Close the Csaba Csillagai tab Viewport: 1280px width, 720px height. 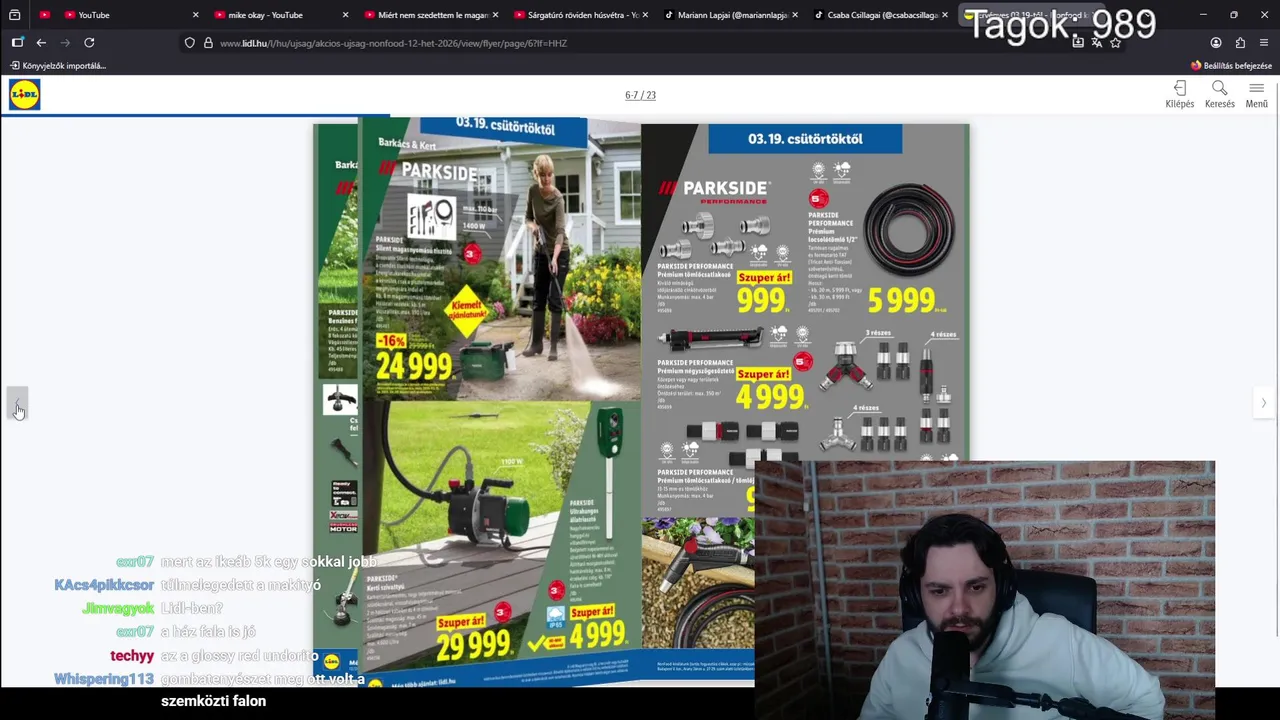[x=945, y=15]
